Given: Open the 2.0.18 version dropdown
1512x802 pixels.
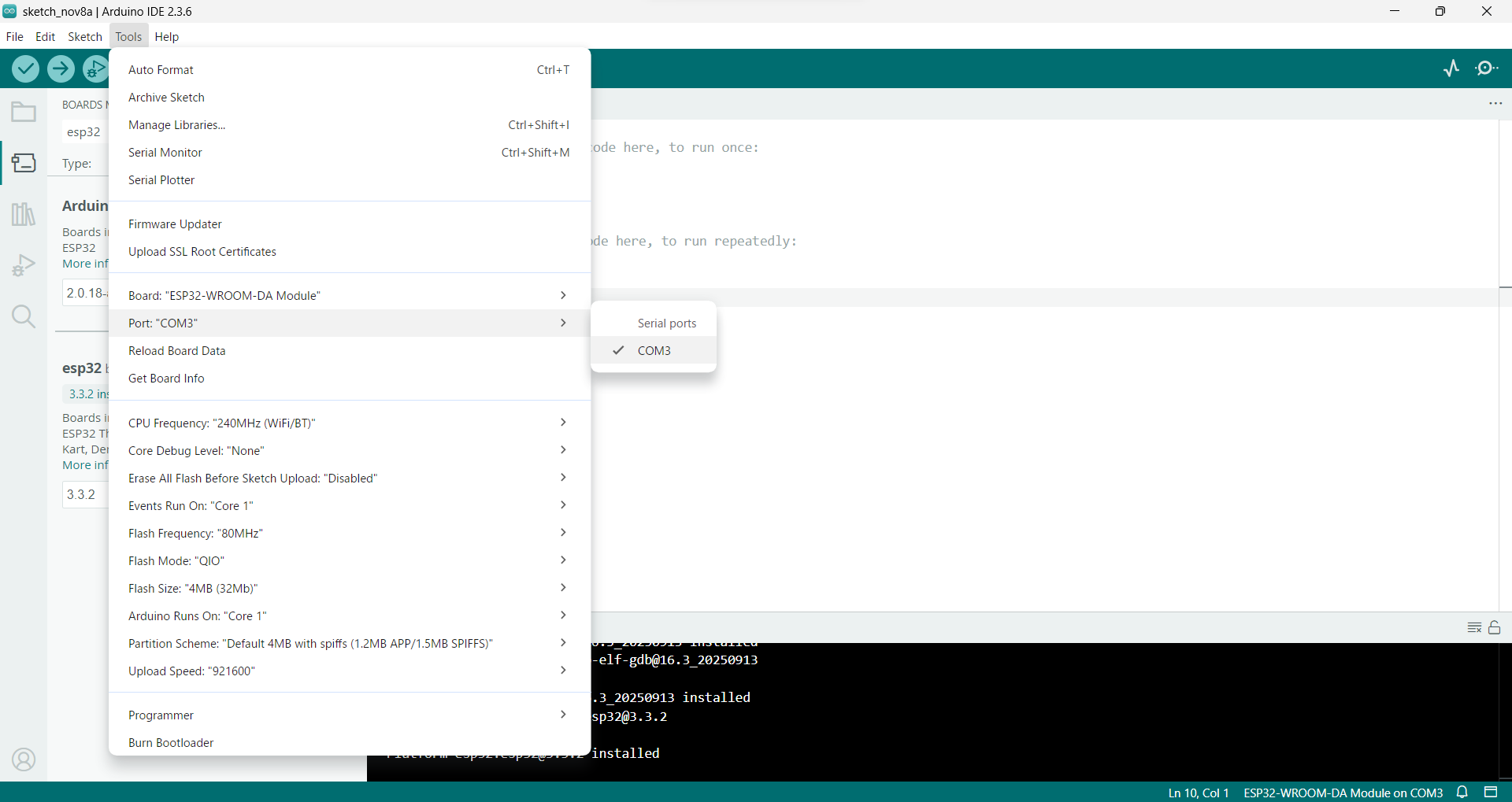Looking at the screenshot, I should [85, 294].
